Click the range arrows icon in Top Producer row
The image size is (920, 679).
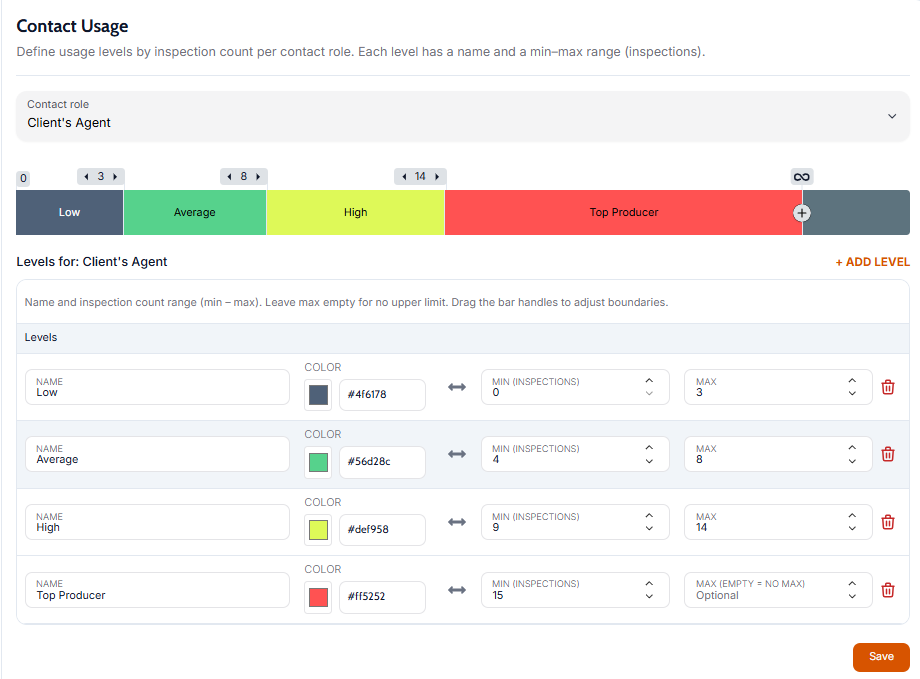pyautogui.click(x=457, y=590)
